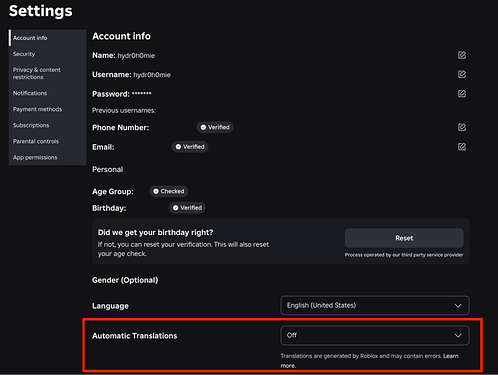
Task: Edit the Username pencil icon
Action: (x=462, y=74)
